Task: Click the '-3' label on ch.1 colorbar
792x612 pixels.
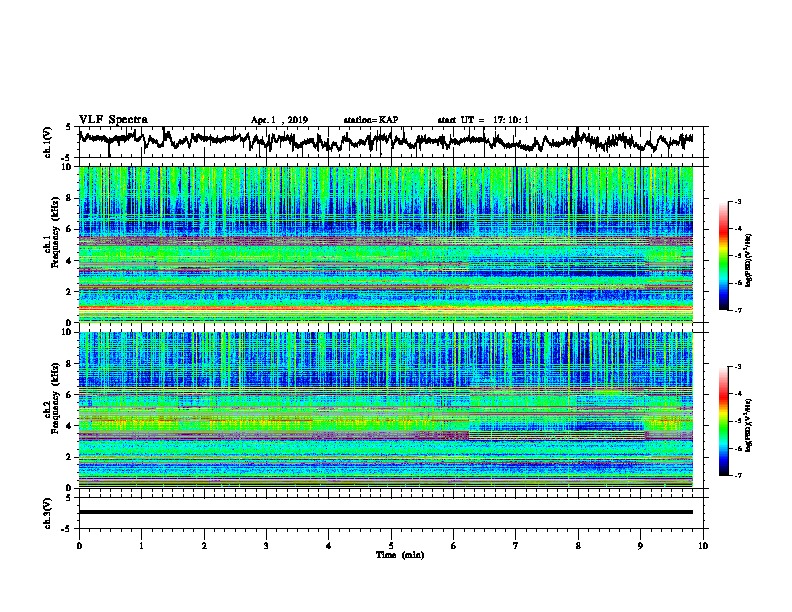Action: tap(736, 202)
